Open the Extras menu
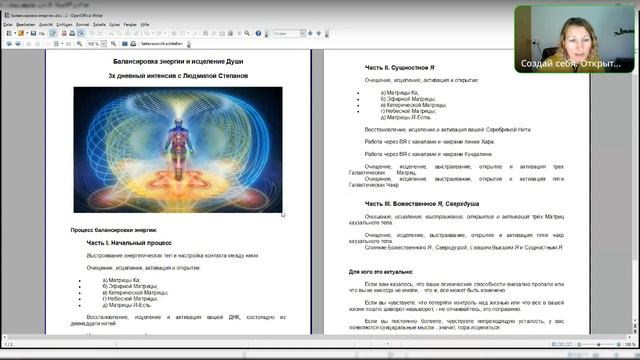This screenshot has width=640, height=360. (x=115, y=24)
